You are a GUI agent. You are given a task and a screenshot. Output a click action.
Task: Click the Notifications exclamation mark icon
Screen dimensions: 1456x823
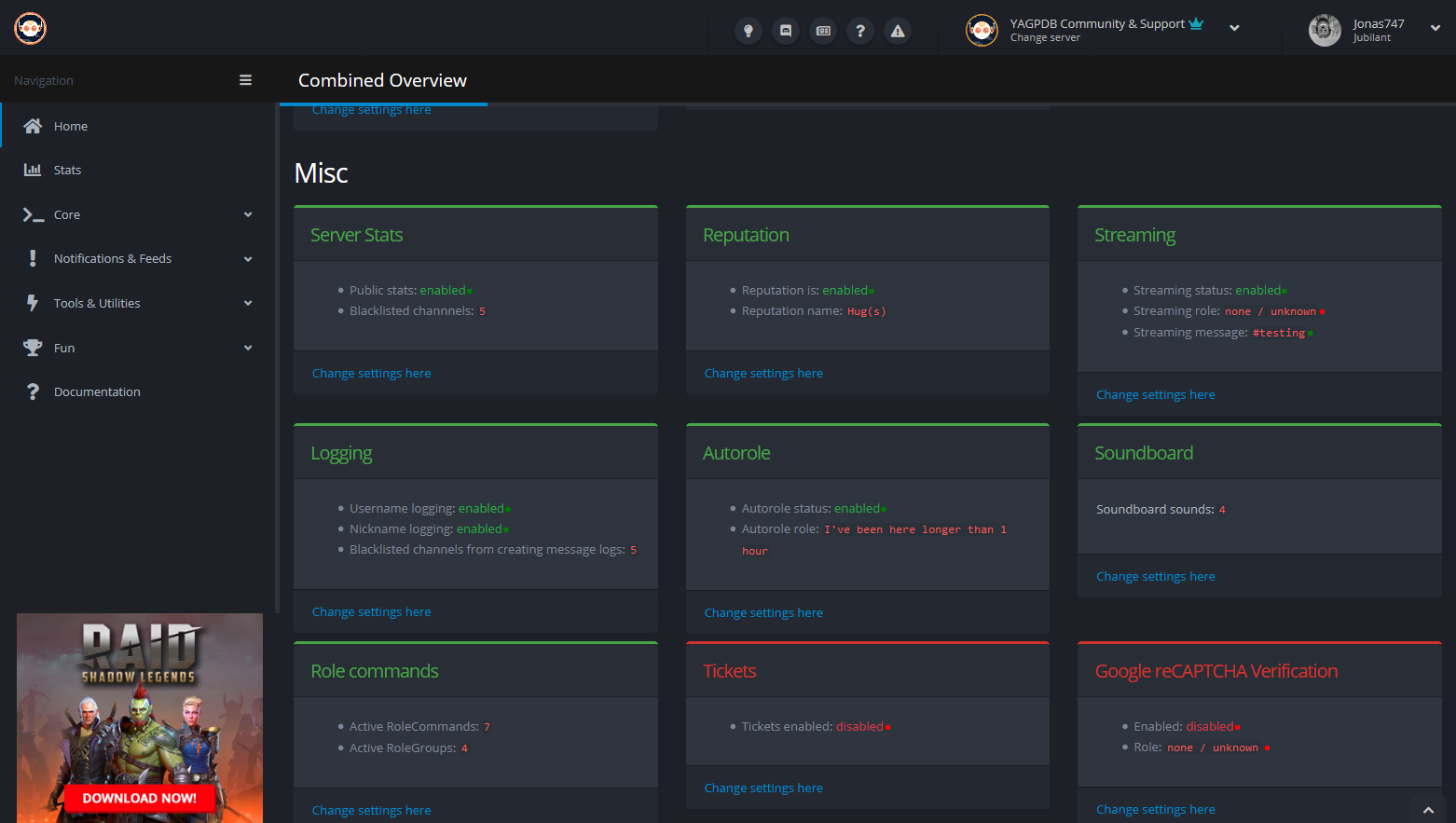[x=33, y=258]
